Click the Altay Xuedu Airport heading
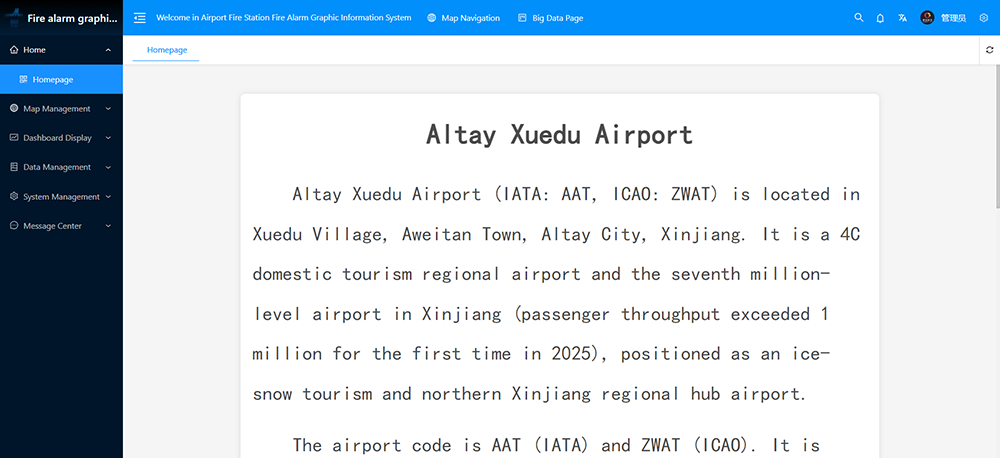The width and height of the screenshot is (1000, 458). click(559, 135)
